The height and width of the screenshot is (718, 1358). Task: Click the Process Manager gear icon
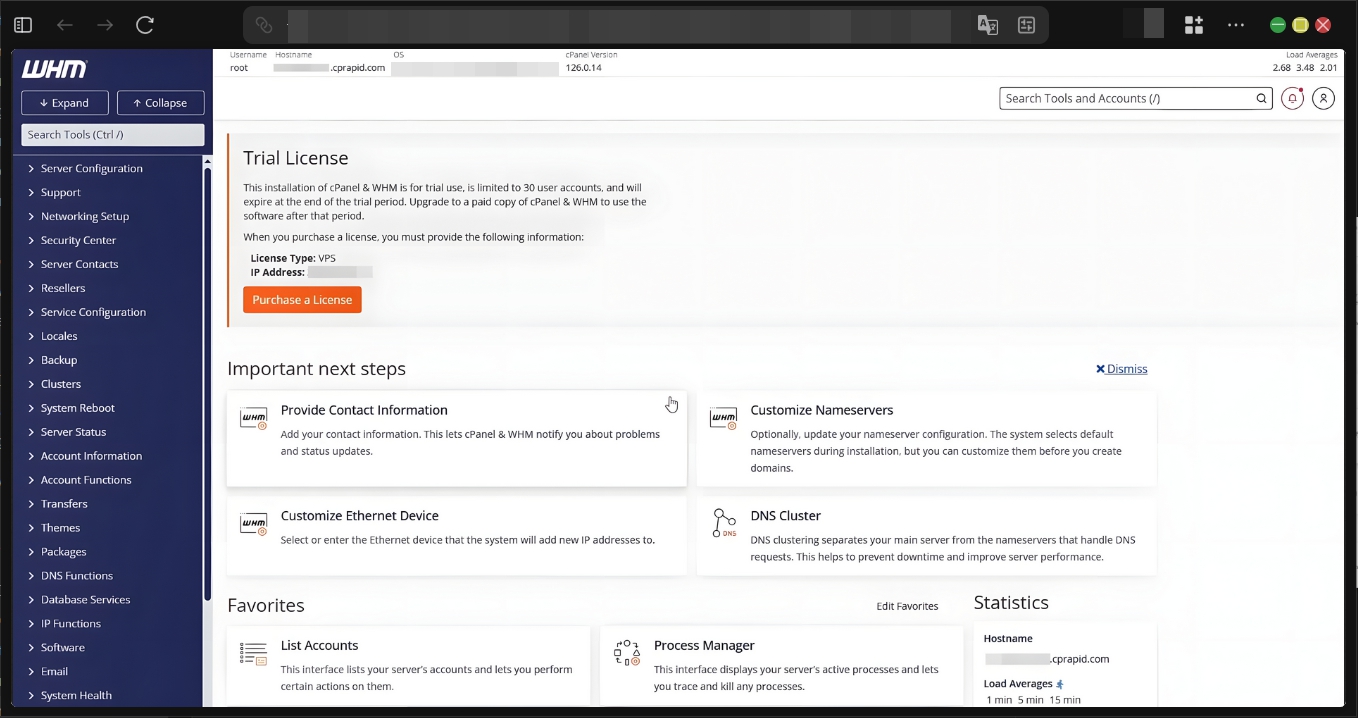pyautogui.click(x=626, y=655)
